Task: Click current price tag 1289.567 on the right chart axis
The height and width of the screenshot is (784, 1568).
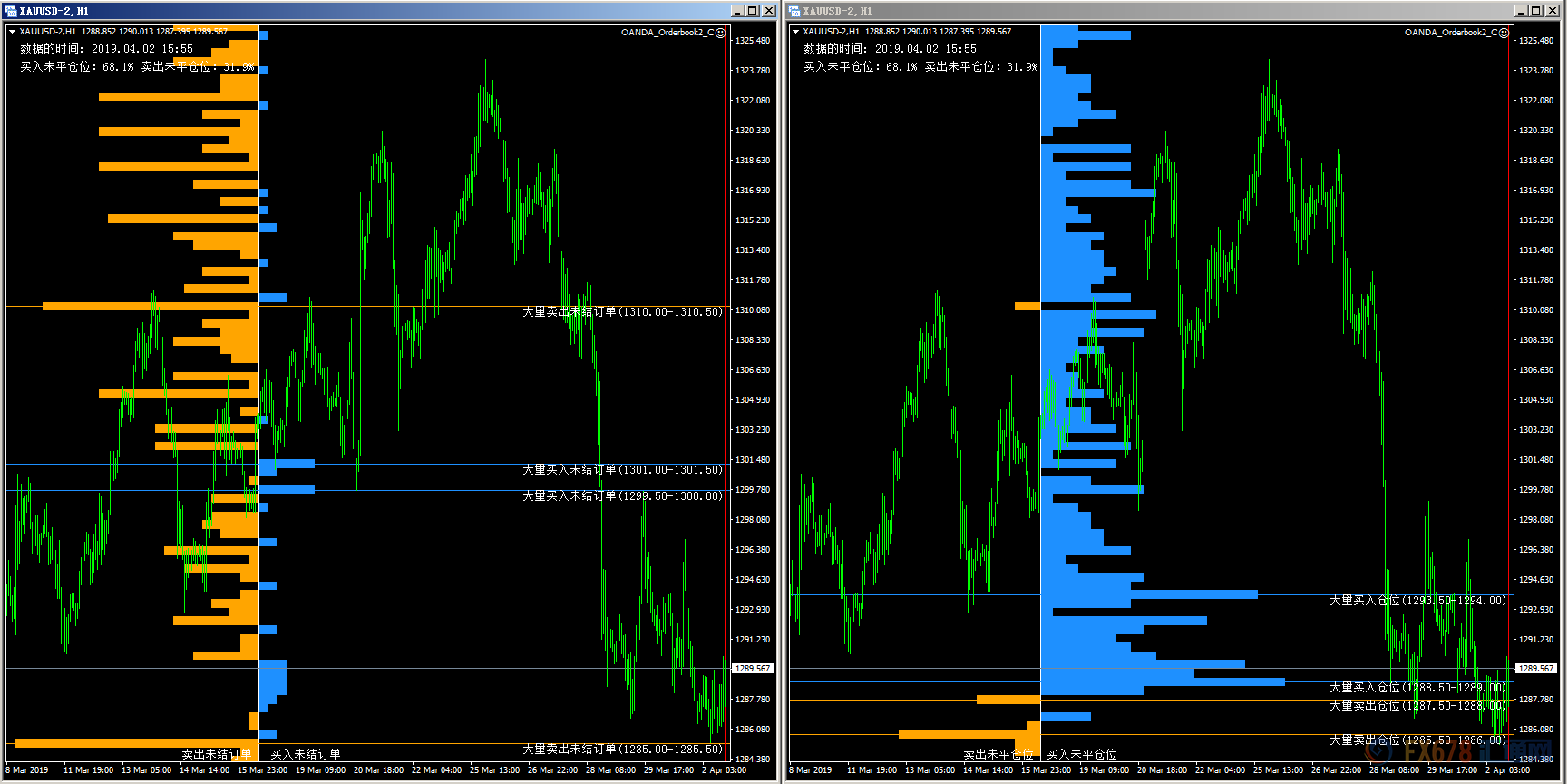Action: (1536, 669)
